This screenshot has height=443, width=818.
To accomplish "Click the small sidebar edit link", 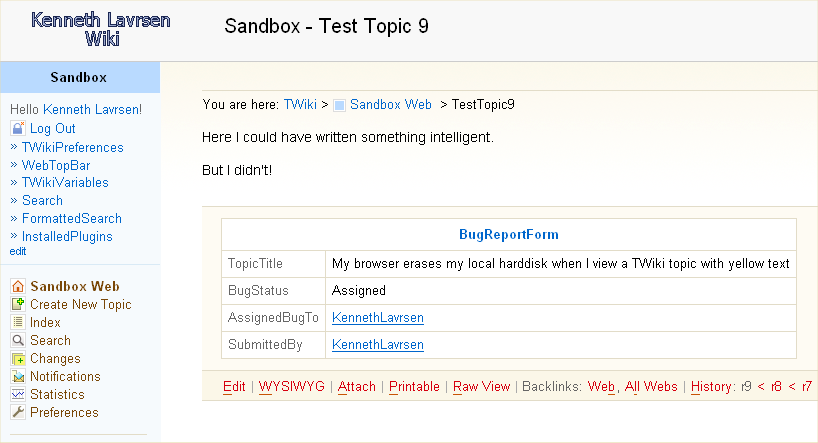I will point(18,252).
